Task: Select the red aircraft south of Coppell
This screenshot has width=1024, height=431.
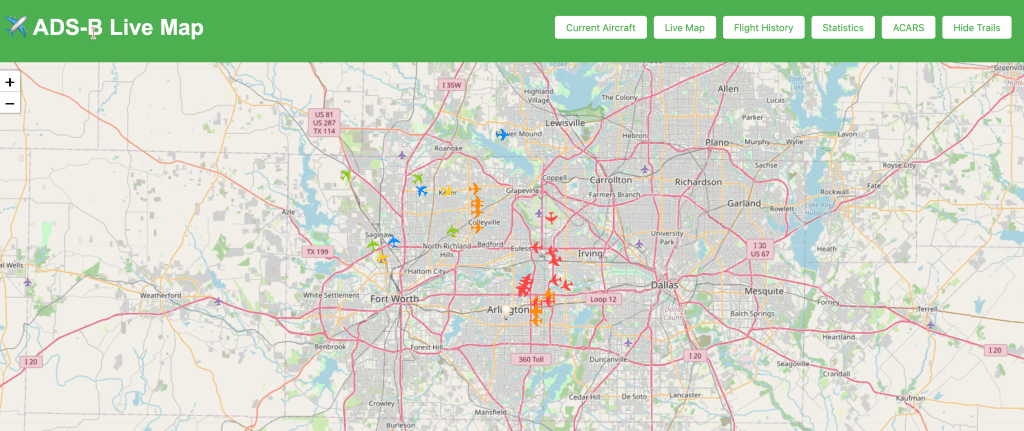Action: tap(552, 218)
